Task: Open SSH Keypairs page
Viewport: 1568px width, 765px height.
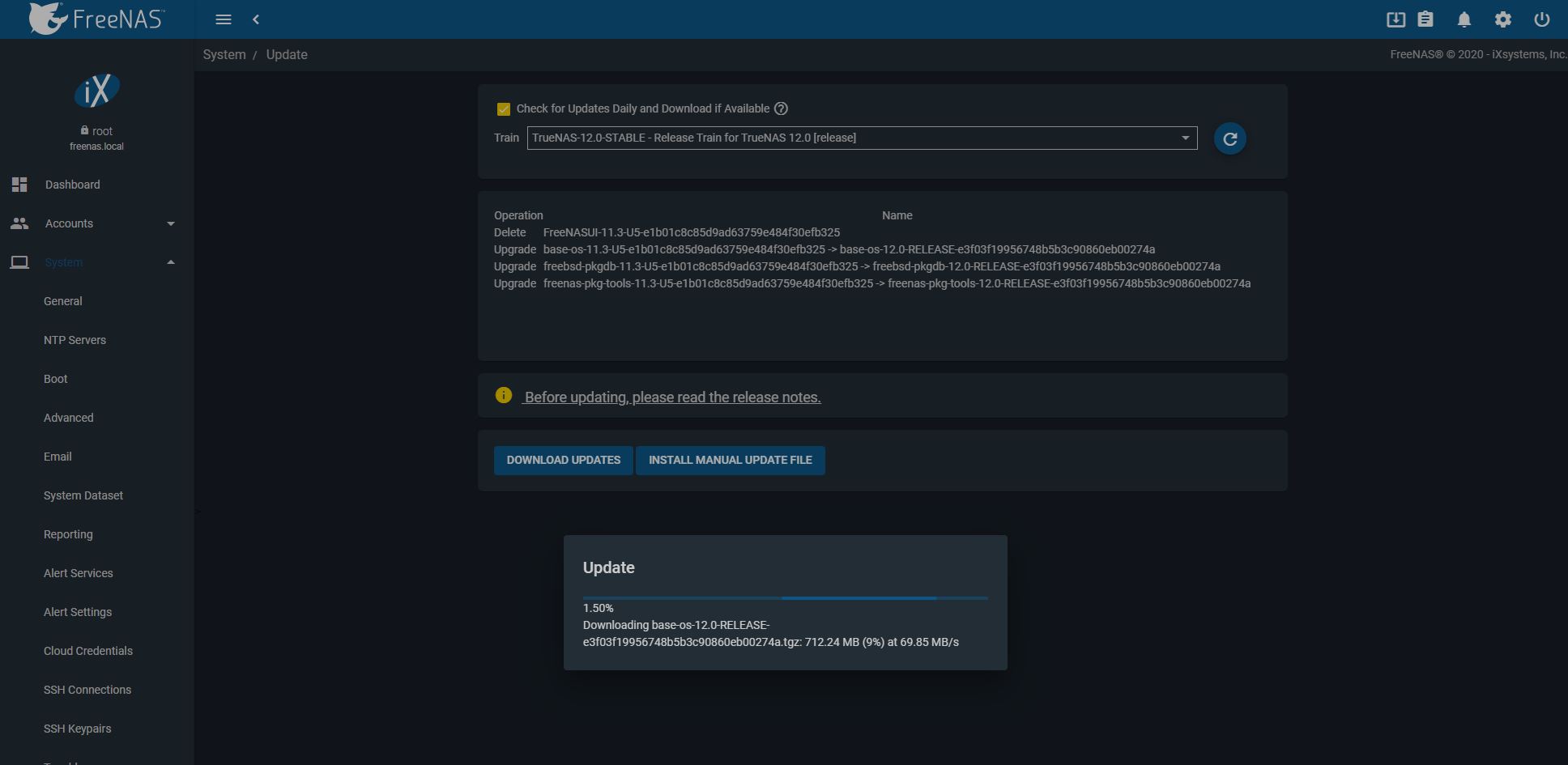Action: (x=78, y=729)
